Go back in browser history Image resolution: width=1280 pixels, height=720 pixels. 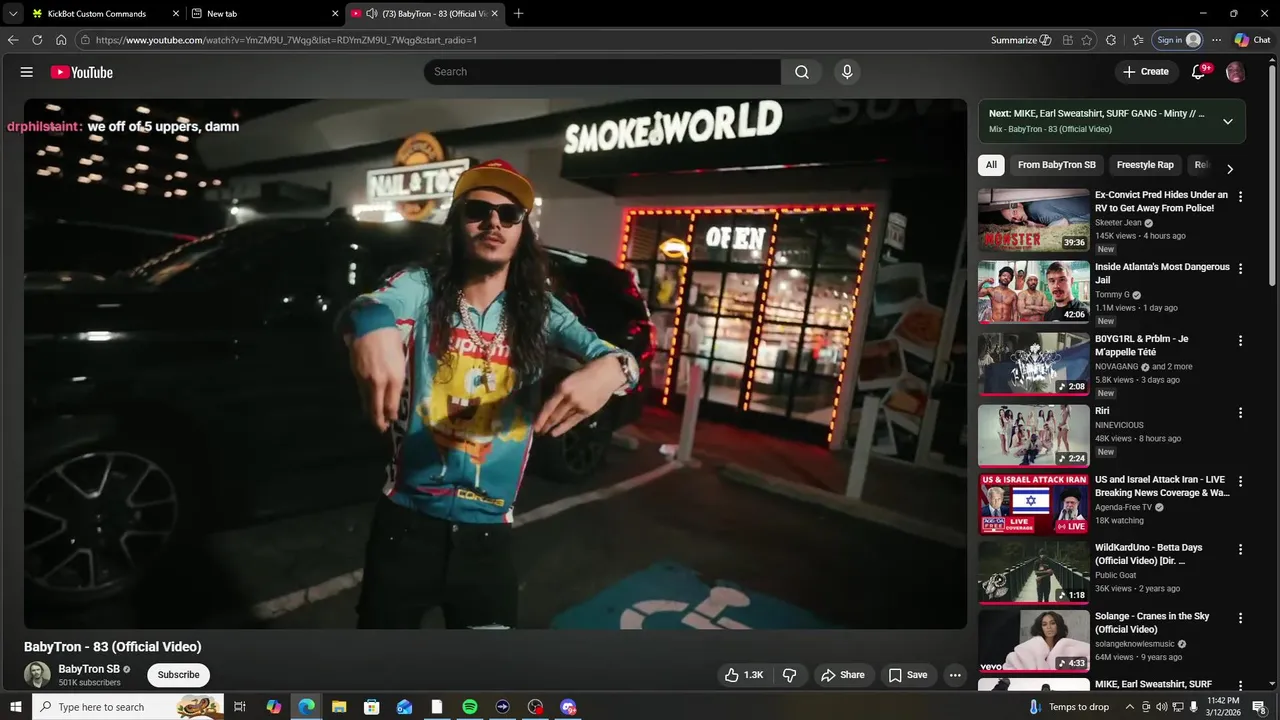(x=13, y=40)
